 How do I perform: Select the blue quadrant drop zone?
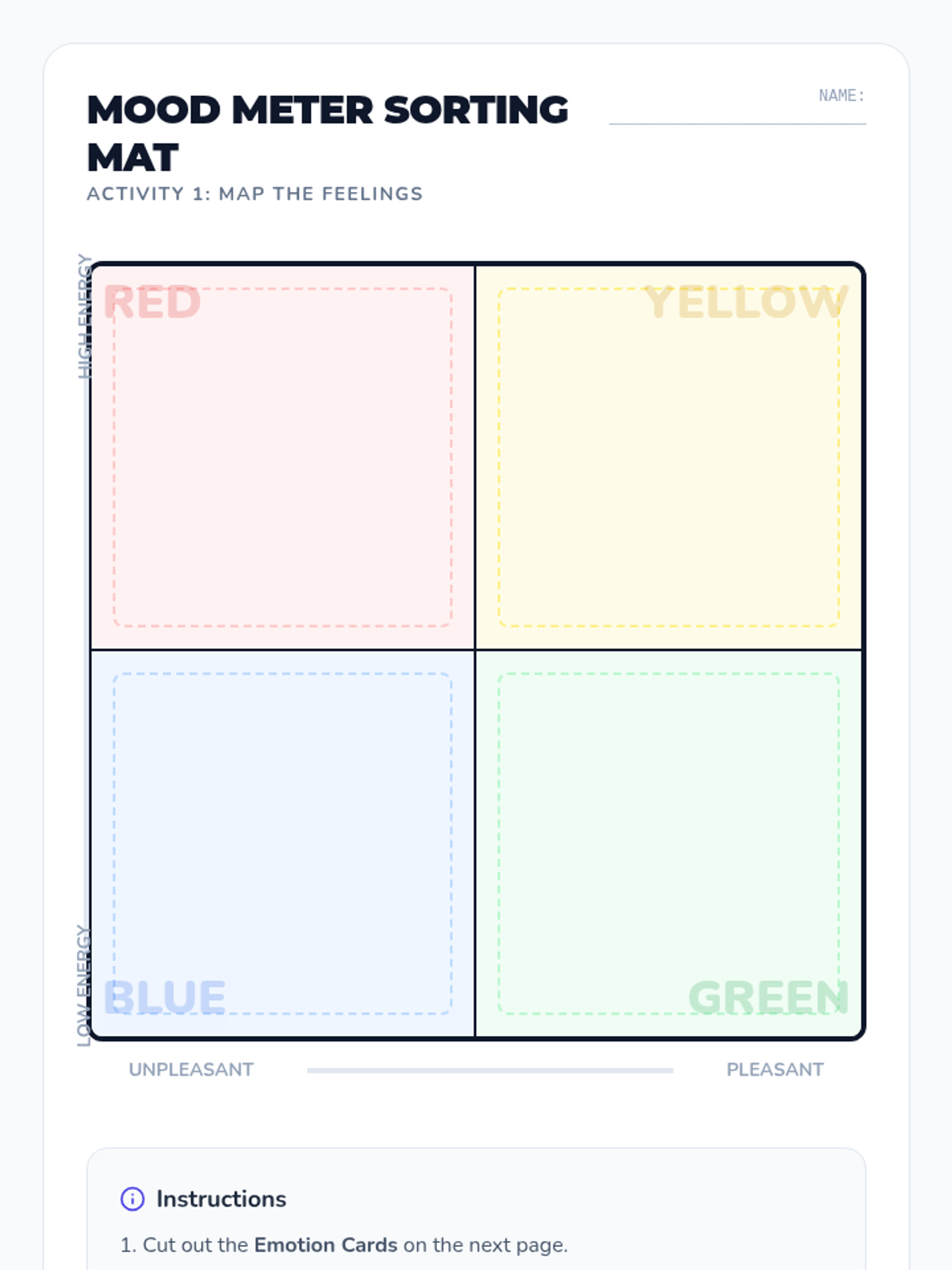pyautogui.click(x=282, y=843)
